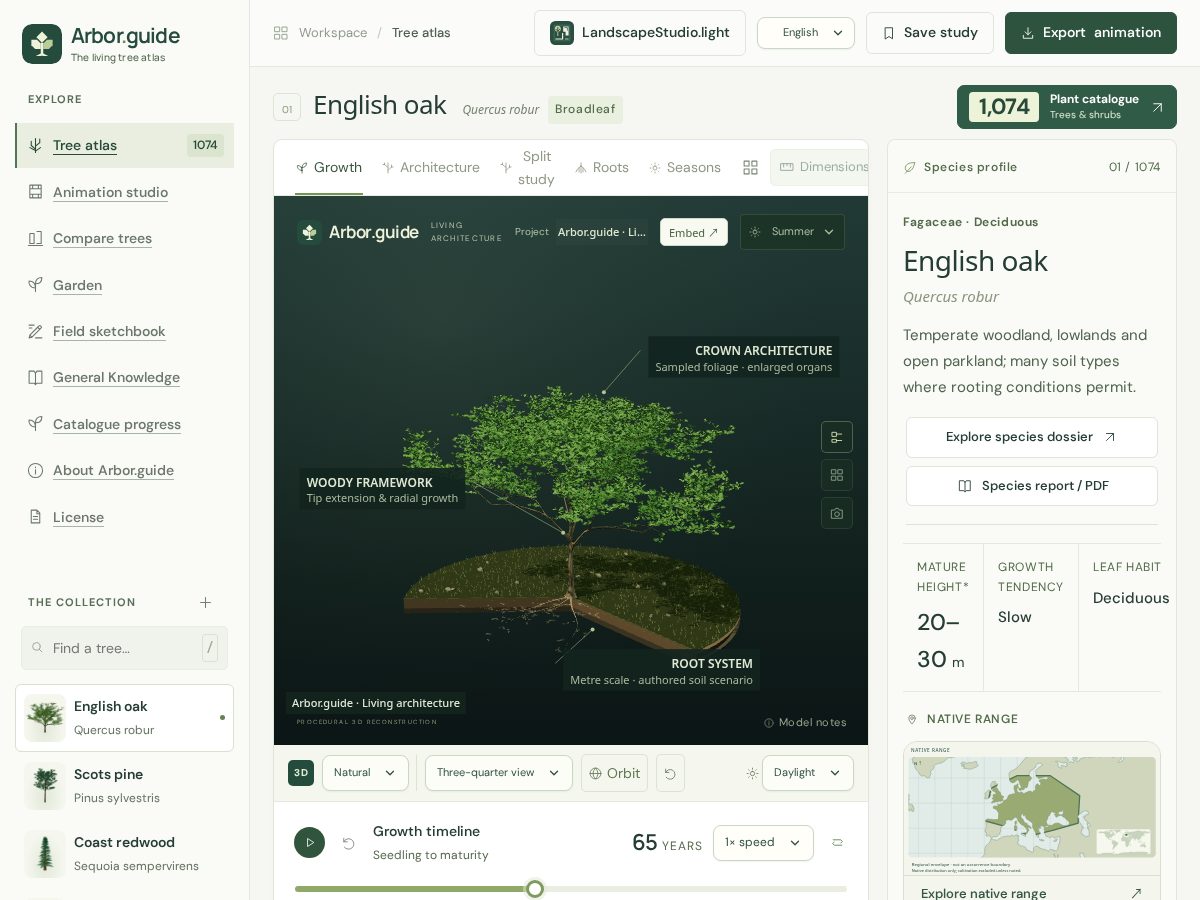Click the sun icon beside Daylight

point(752,773)
